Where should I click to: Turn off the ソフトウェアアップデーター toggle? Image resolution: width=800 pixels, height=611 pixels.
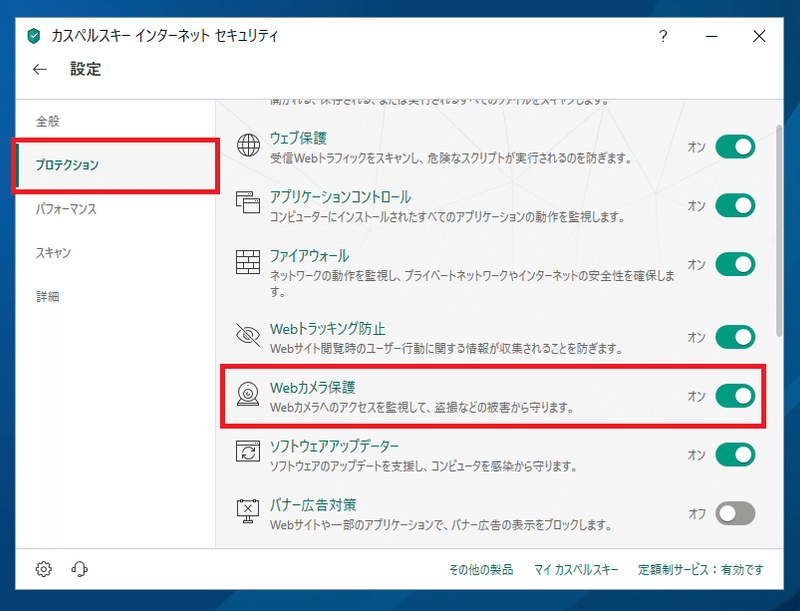click(735, 454)
